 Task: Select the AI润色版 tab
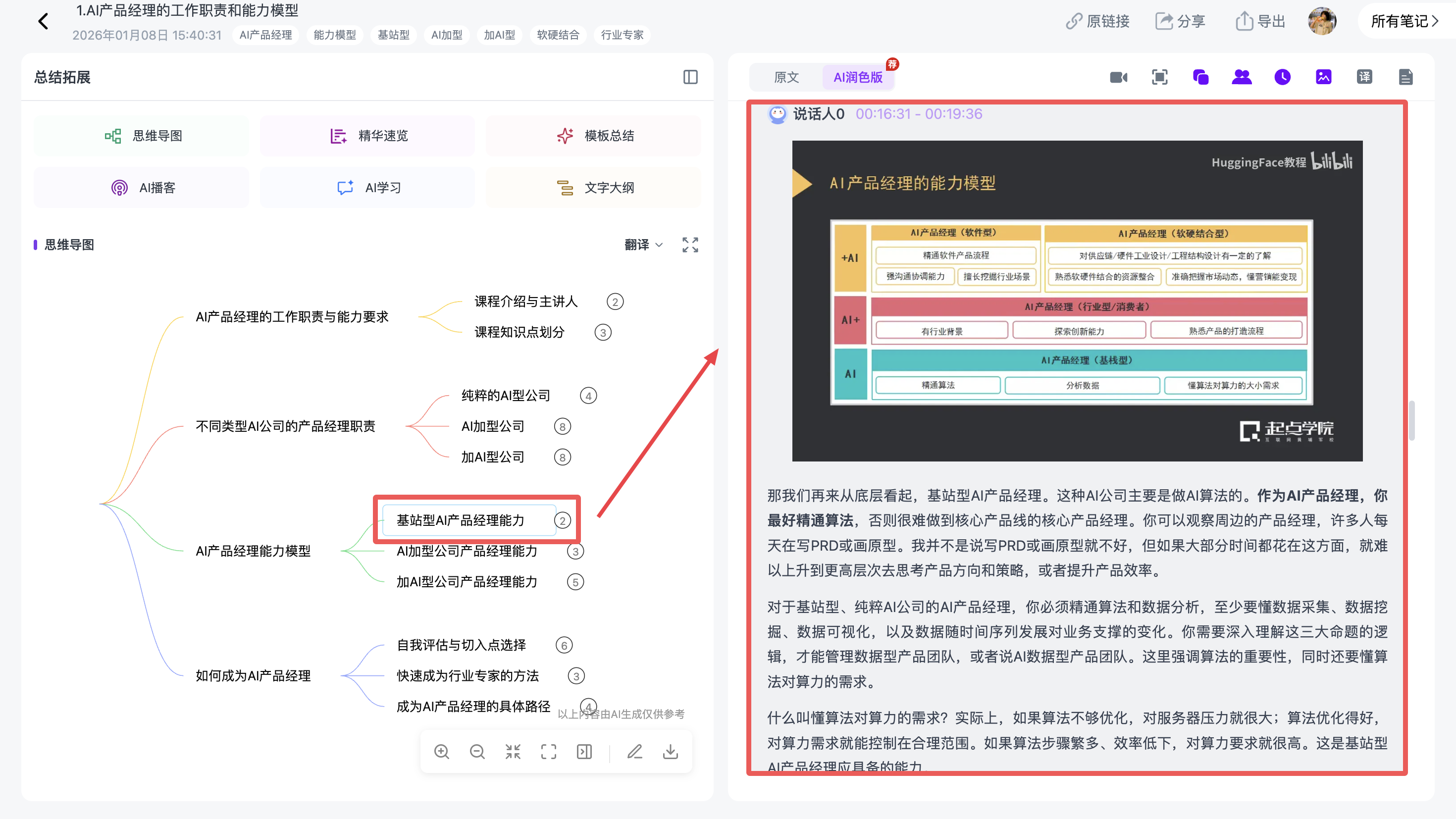coord(858,77)
